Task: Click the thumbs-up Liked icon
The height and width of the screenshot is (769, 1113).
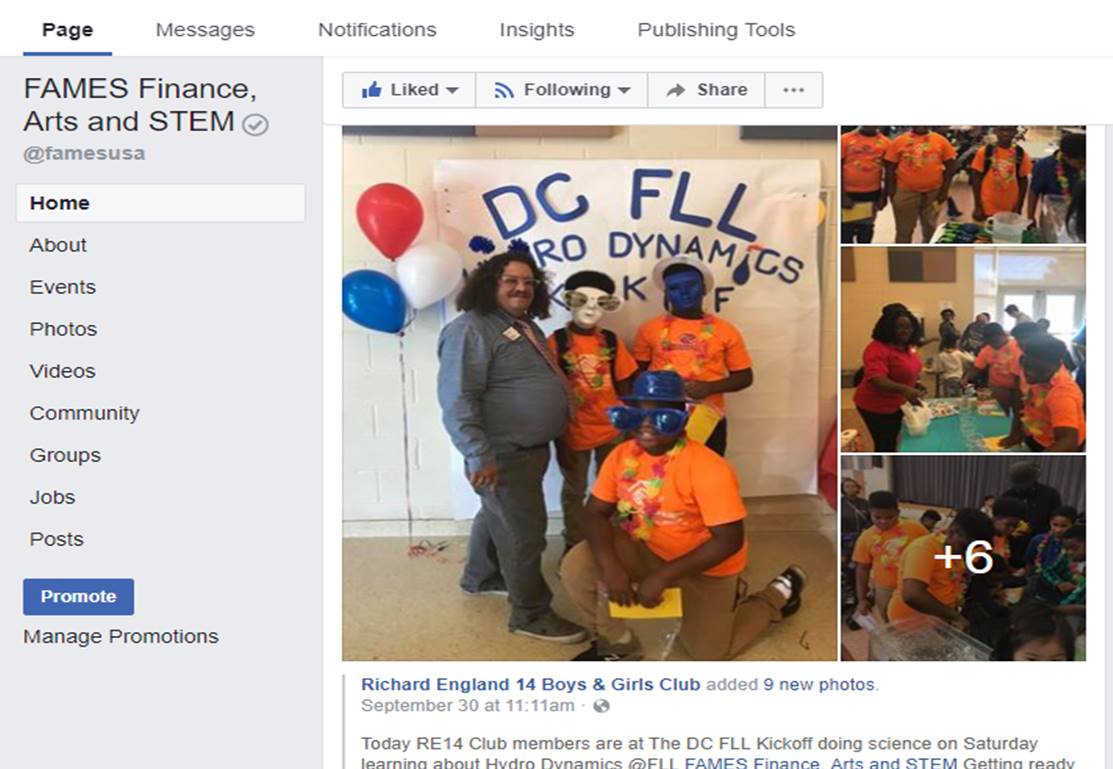Action: tap(371, 89)
